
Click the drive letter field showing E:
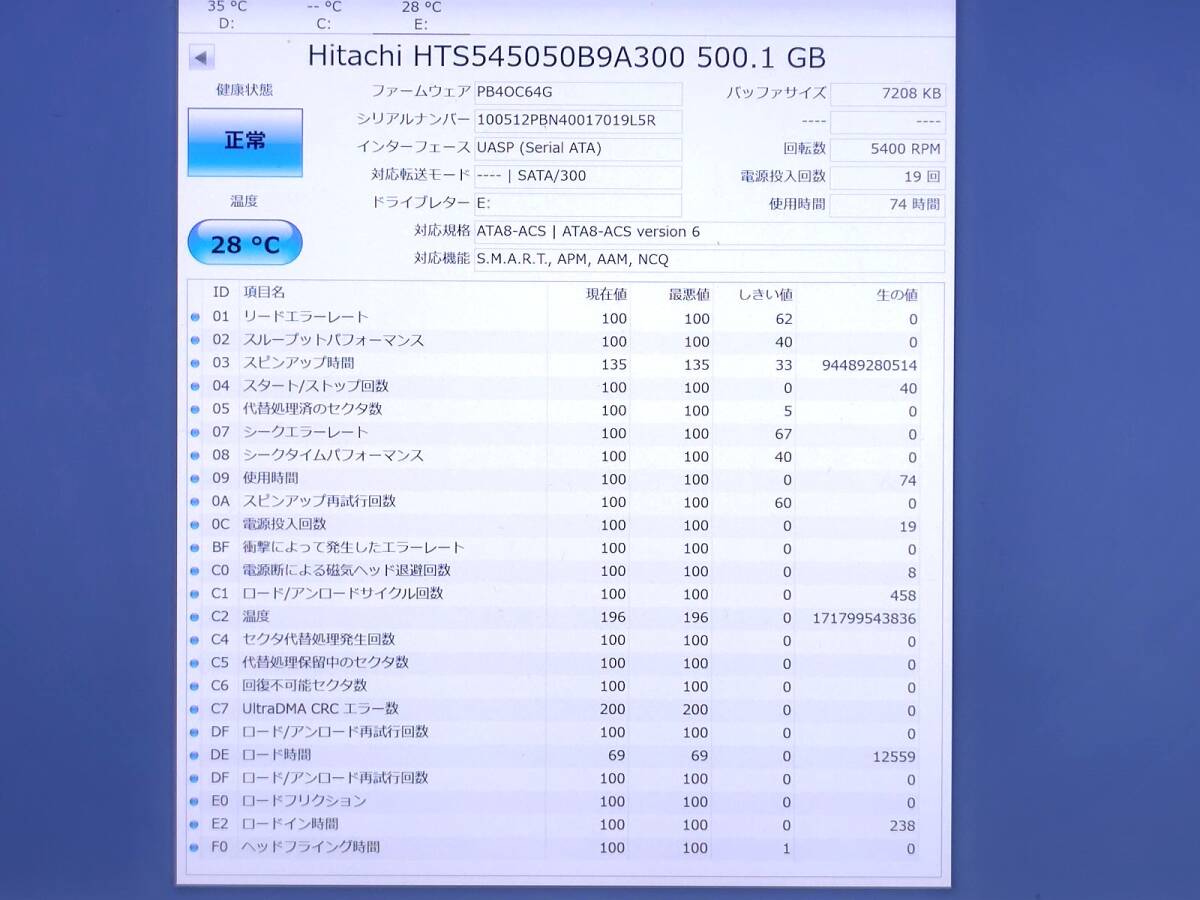pyautogui.click(x=578, y=204)
